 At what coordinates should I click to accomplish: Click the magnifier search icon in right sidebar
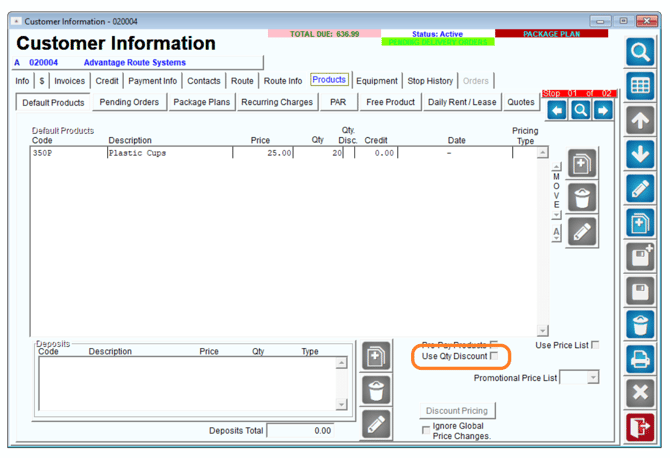640,52
